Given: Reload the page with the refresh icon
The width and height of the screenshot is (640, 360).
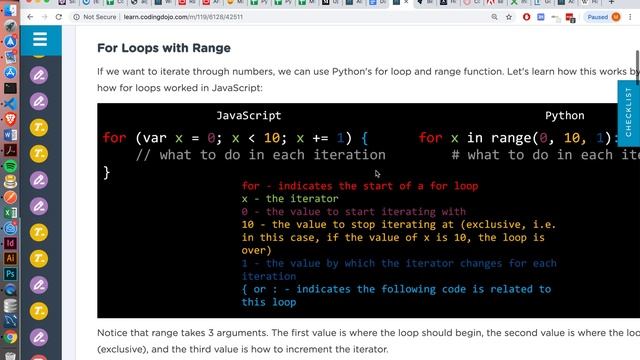Looking at the screenshot, I should pos(59,17).
